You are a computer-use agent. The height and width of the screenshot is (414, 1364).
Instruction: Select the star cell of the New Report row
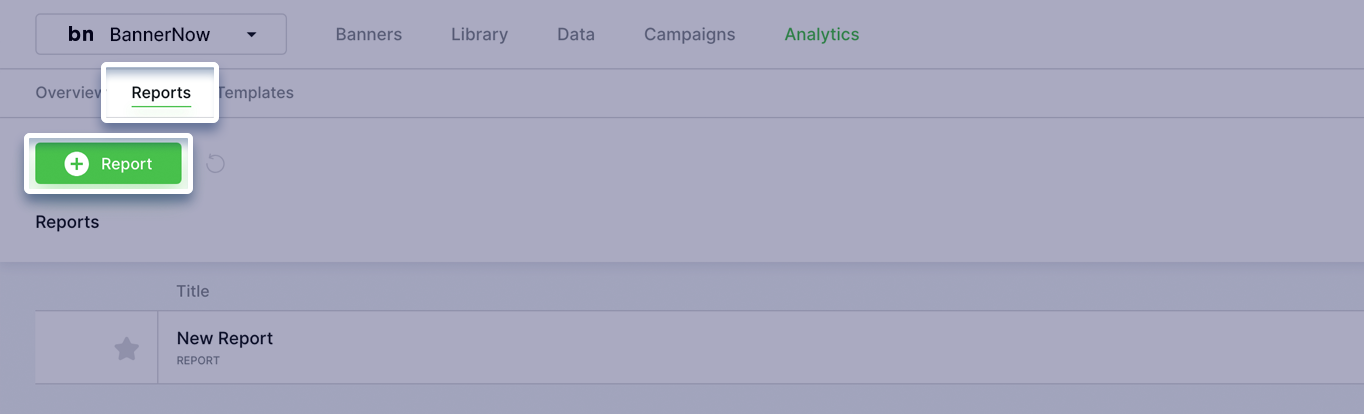pyautogui.click(x=97, y=347)
